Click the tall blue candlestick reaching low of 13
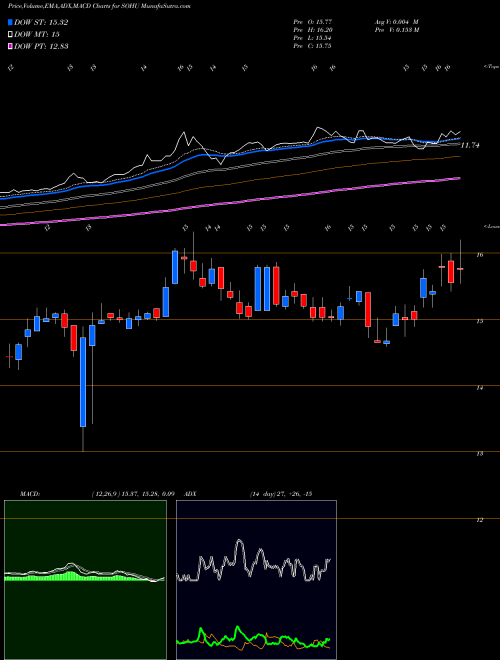The image size is (500, 660). (83, 382)
